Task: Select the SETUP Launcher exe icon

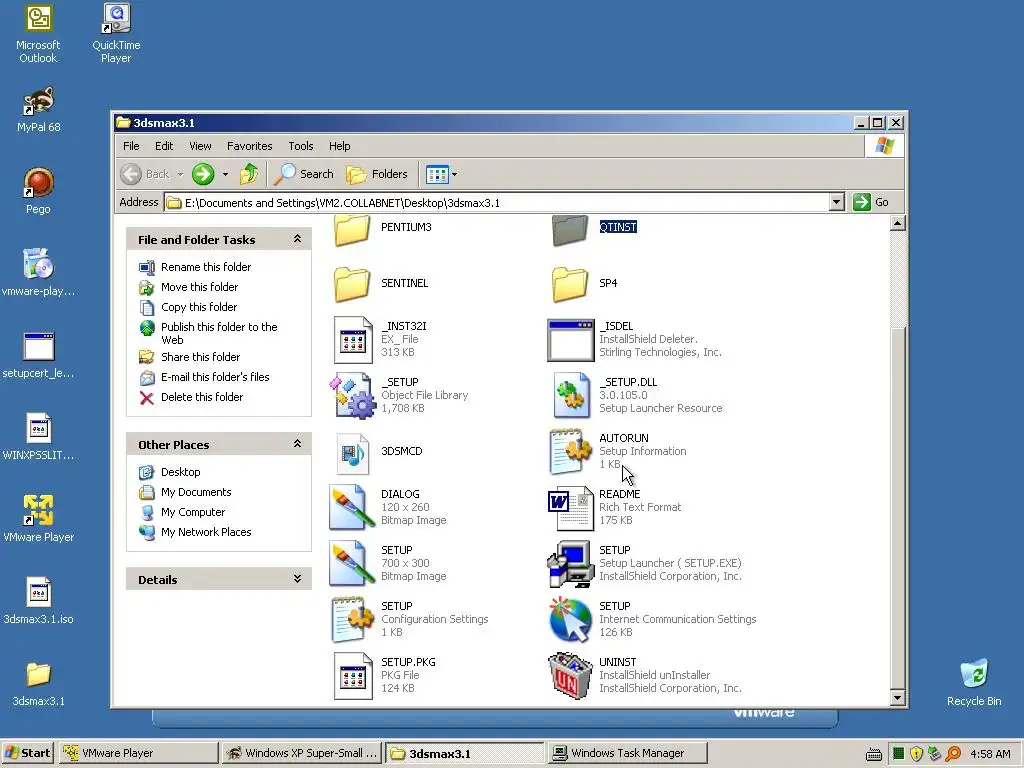Action: click(571, 564)
